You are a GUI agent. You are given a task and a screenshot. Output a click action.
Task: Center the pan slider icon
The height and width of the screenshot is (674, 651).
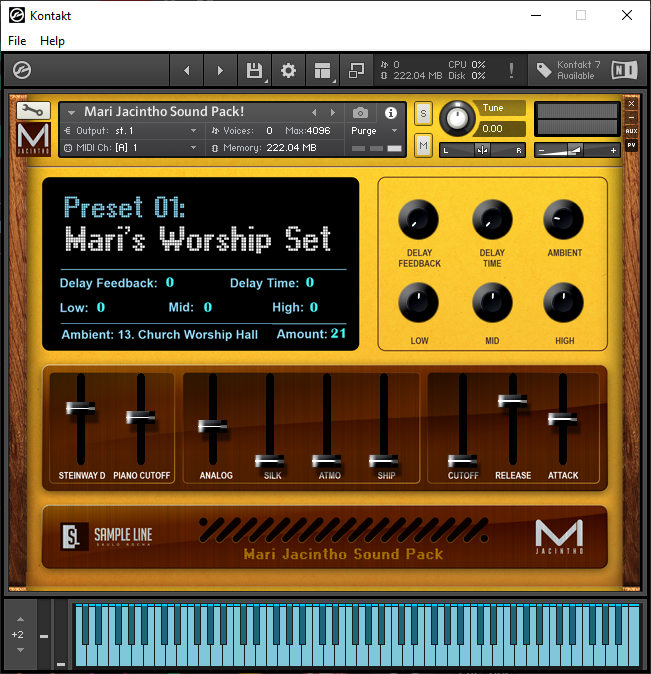[x=482, y=150]
